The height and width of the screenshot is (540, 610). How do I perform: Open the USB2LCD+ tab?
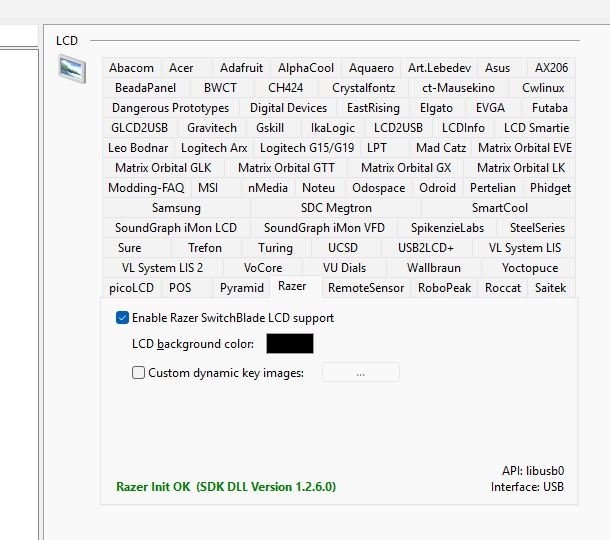(x=426, y=248)
